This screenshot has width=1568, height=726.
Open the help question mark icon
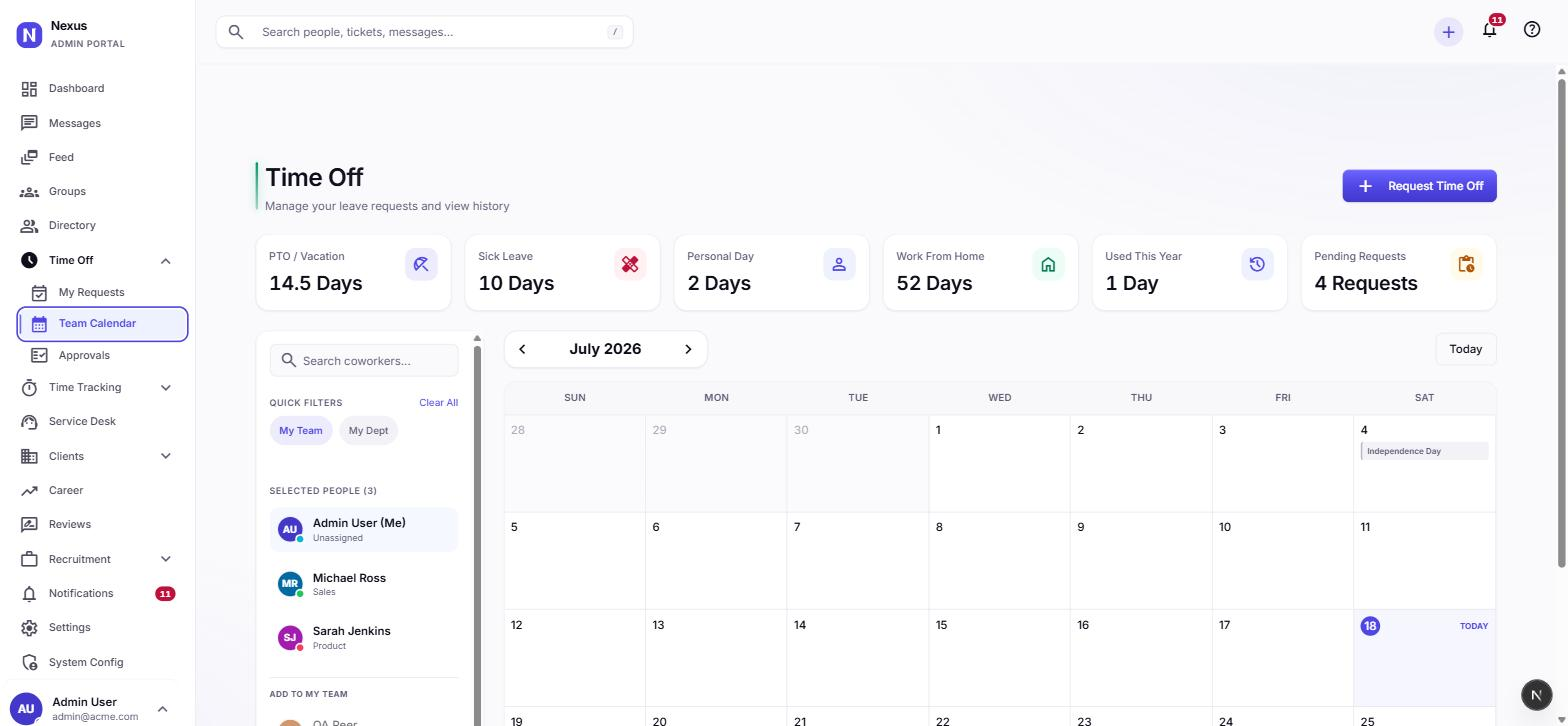1532,29
